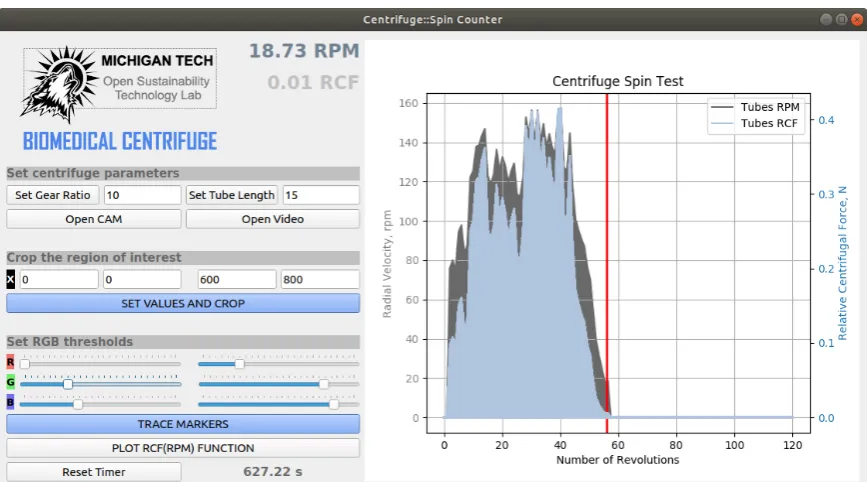
Task: Focus the gear ratio field showing 10
Action: [142, 195]
